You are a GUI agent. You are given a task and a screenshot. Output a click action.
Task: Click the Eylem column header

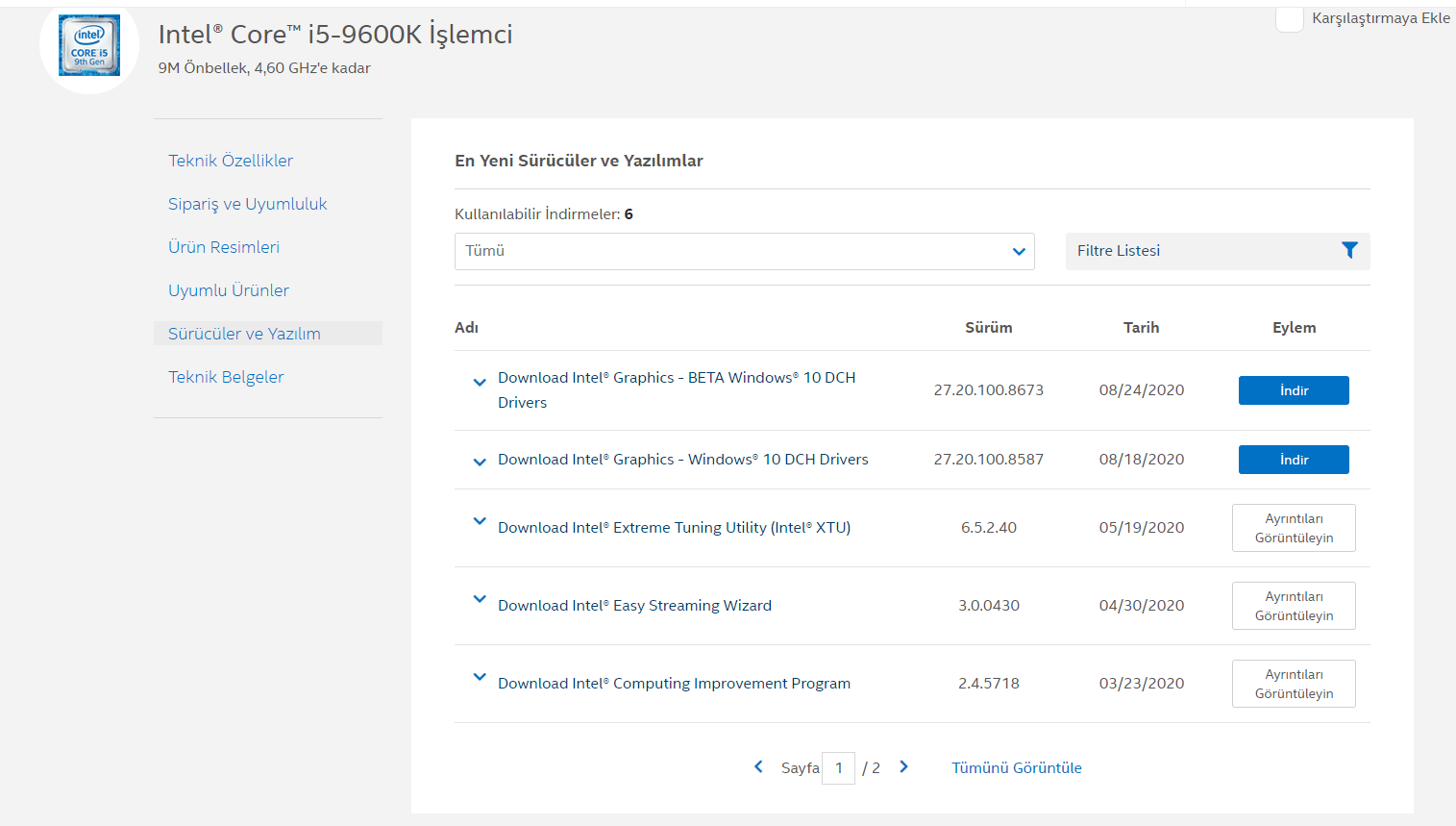(x=1295, y=328)
